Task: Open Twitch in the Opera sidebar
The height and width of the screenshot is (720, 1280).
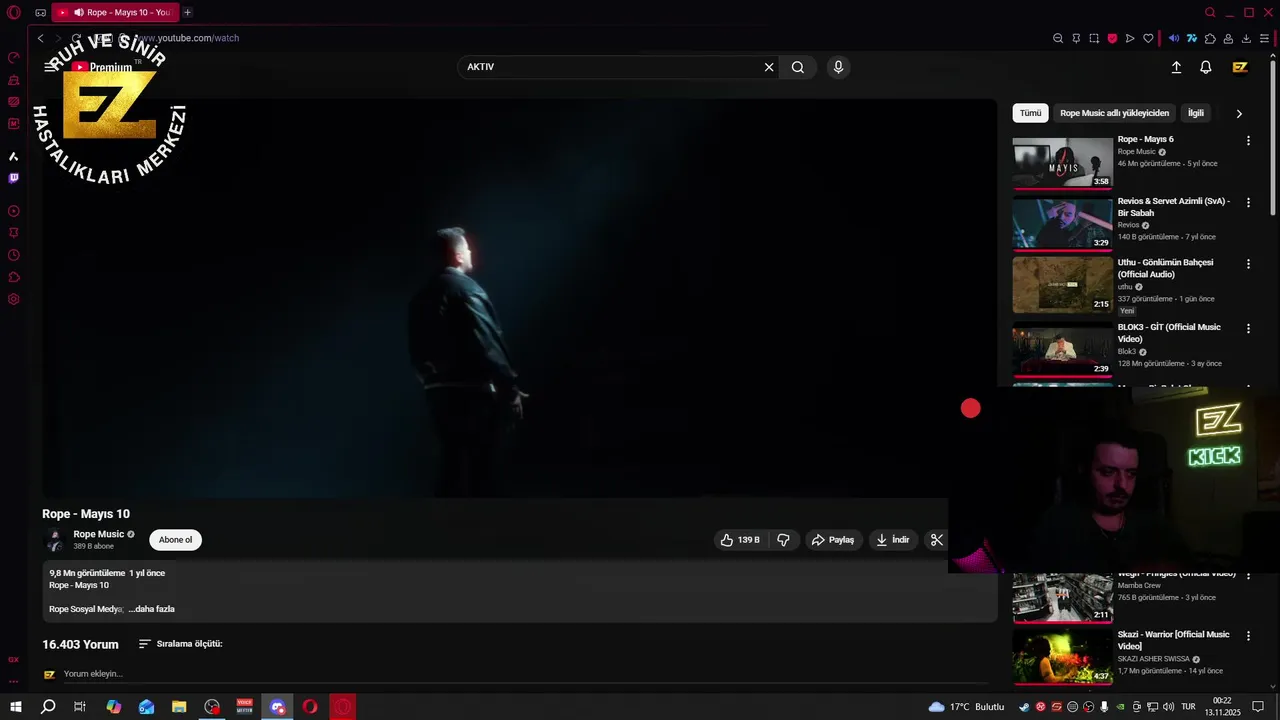Action: 14,178
